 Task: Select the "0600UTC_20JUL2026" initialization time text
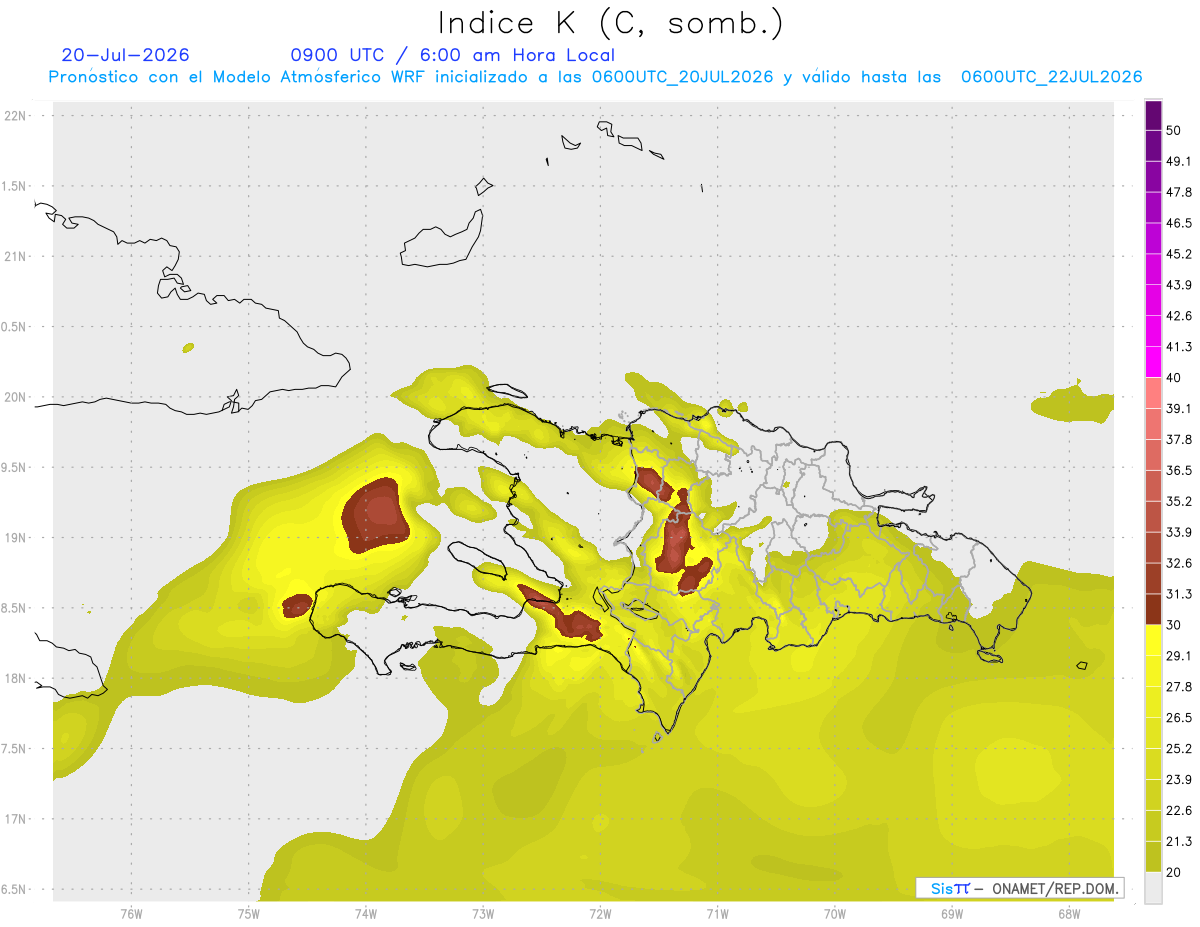(x=682, y=77)
